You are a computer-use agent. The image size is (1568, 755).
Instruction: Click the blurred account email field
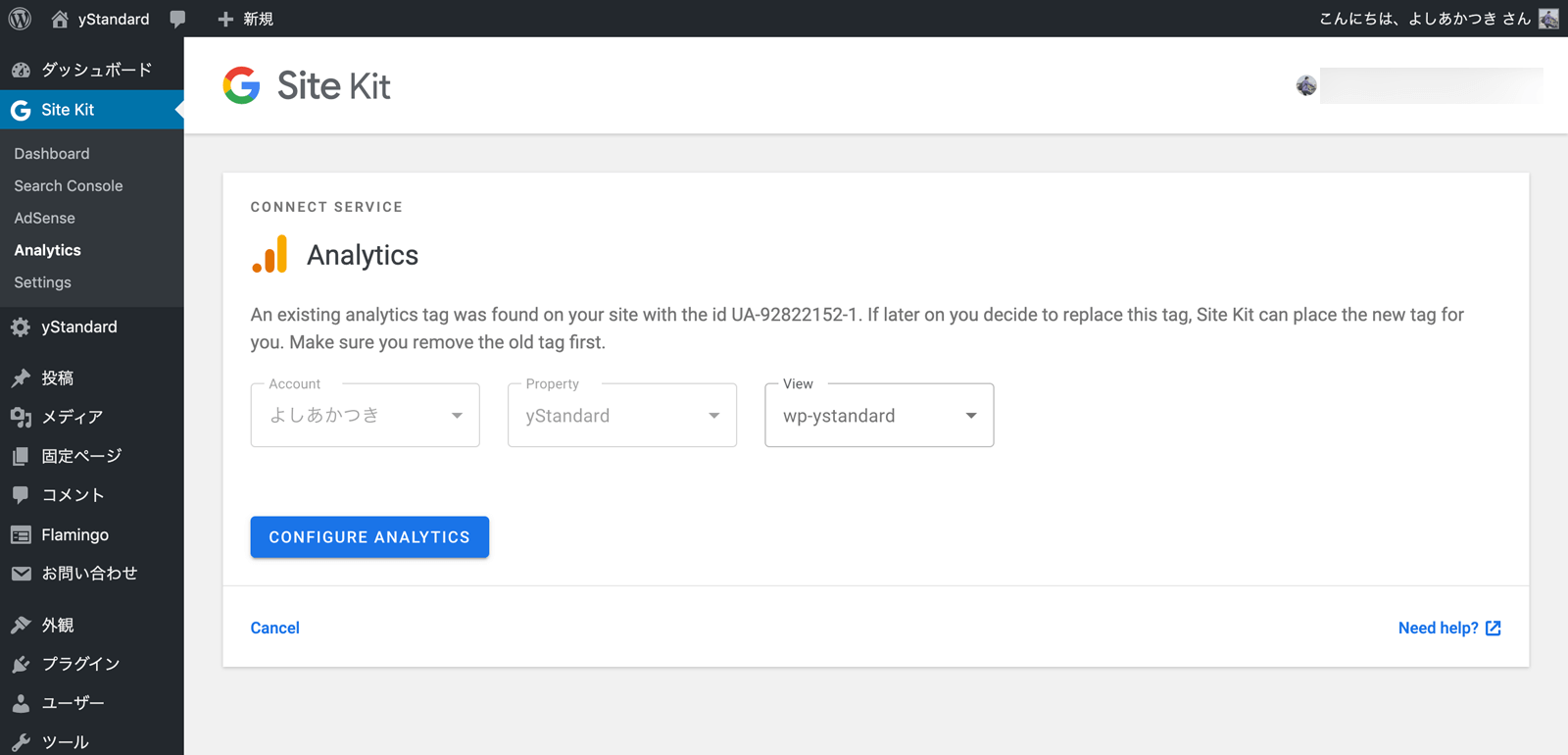[x=1431, y=85]
